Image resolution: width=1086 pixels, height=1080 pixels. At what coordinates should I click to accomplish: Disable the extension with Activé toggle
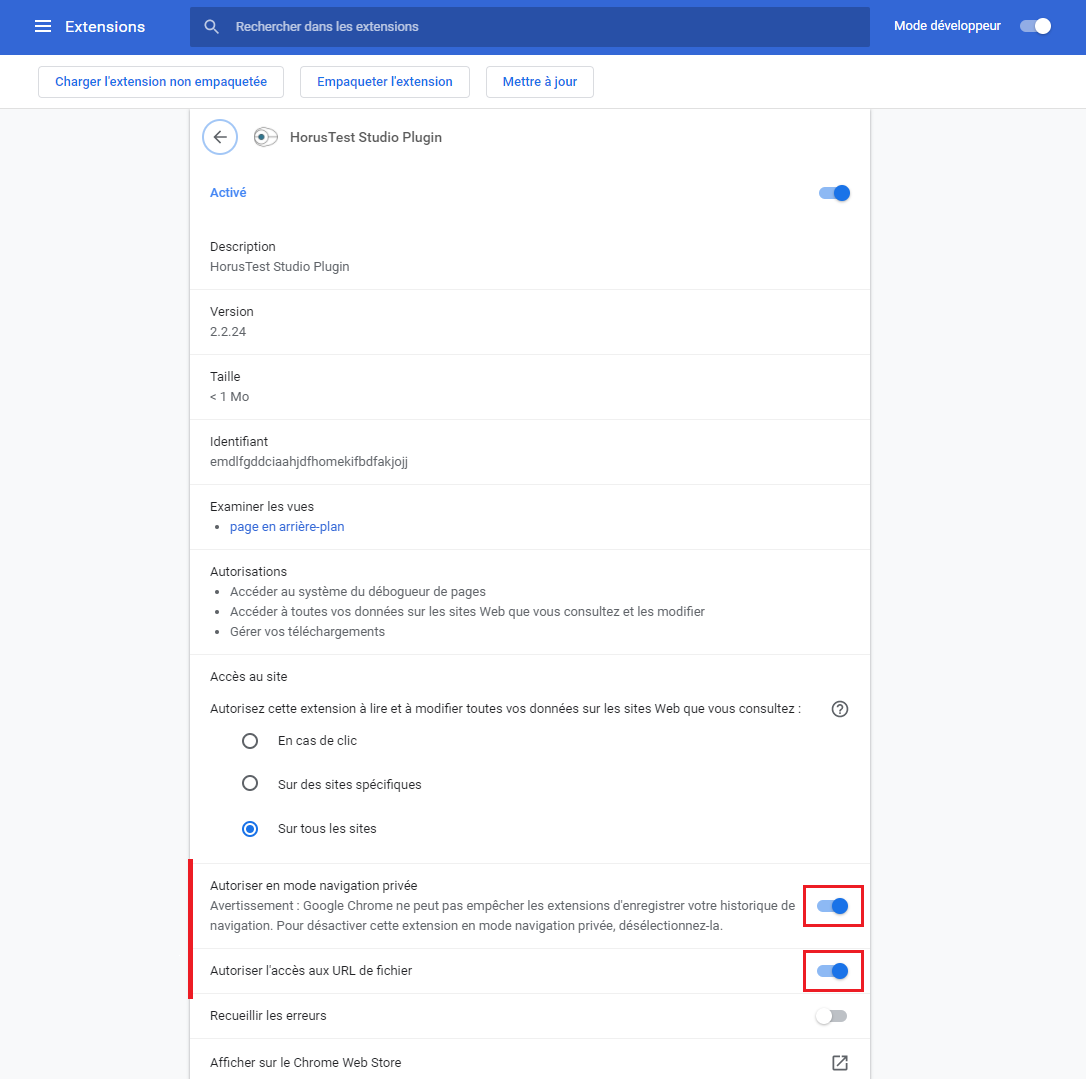click(x=834, y=193)
